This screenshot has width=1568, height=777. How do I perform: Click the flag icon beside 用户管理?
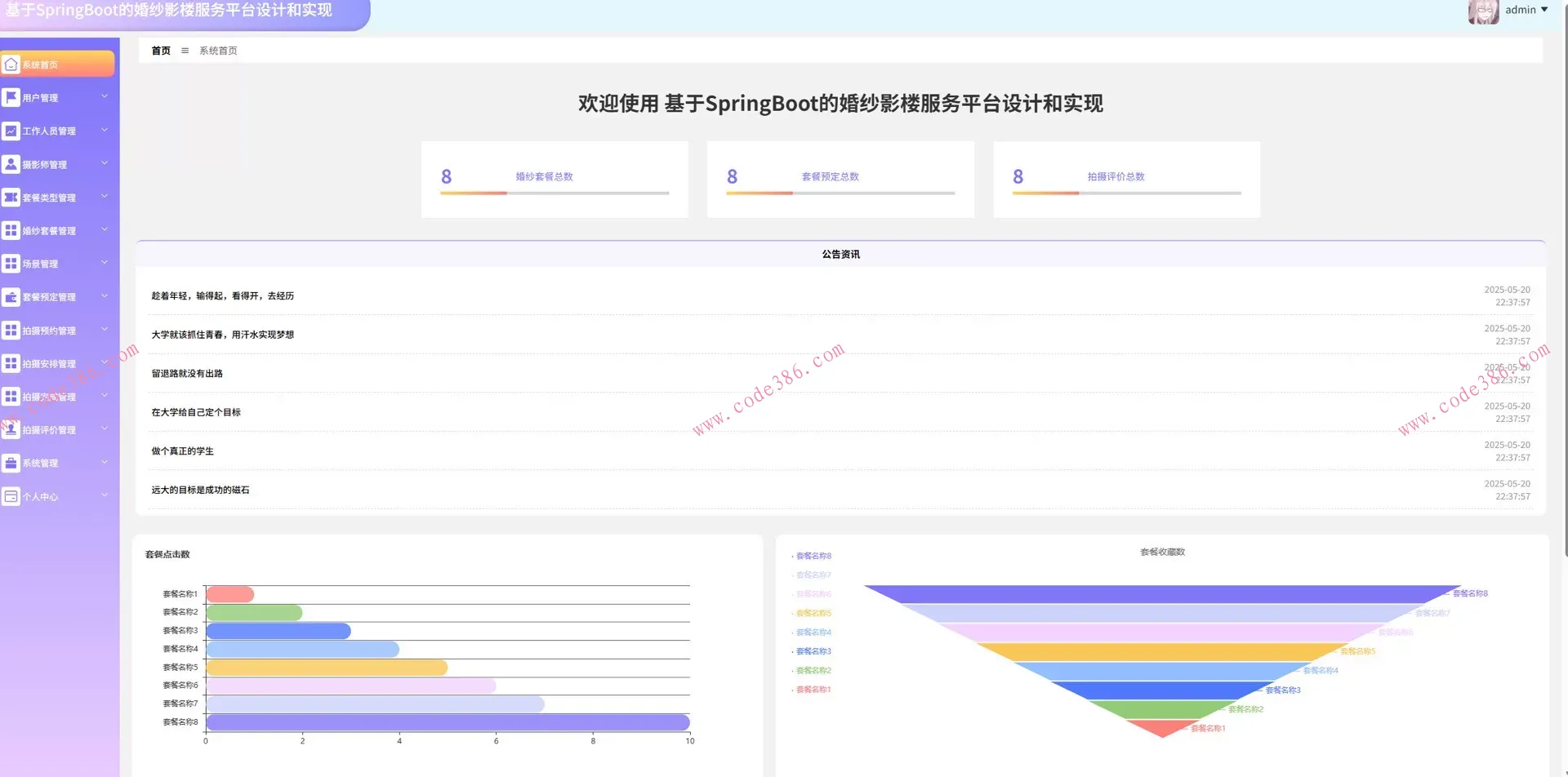coord(11,98)
